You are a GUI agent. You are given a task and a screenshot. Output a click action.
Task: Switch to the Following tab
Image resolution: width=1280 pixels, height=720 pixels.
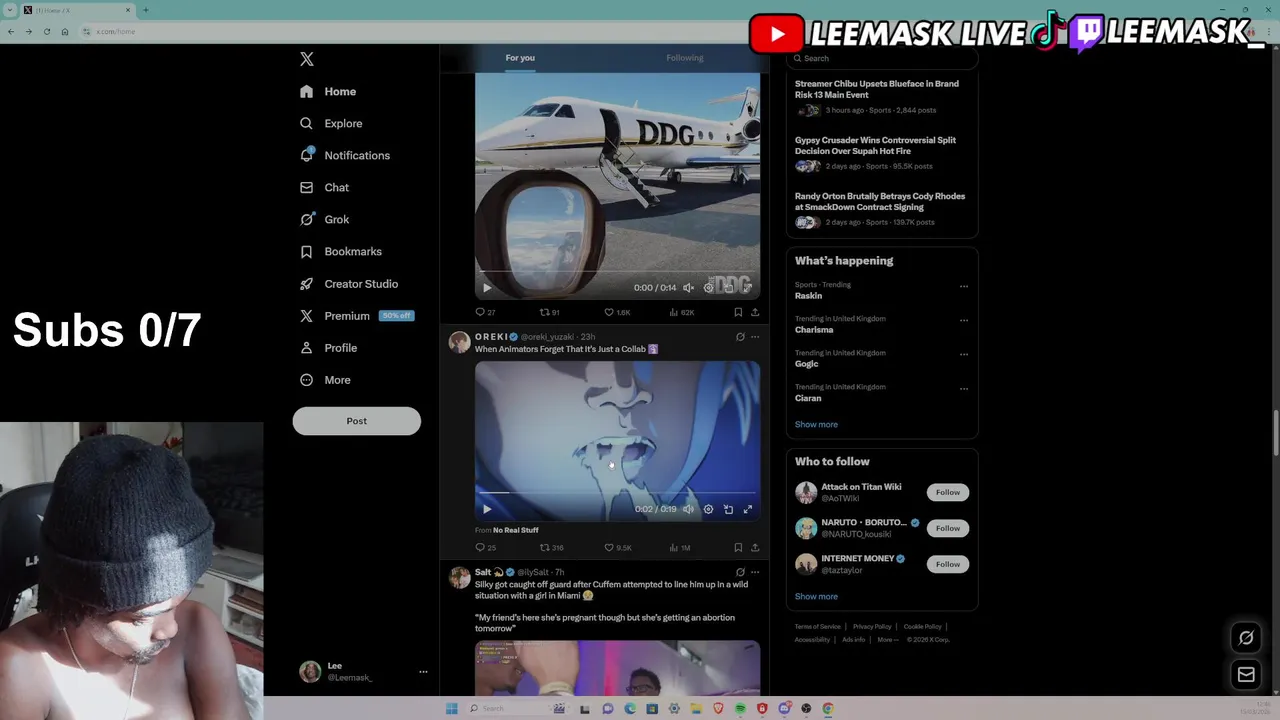[x=685, y=58]
